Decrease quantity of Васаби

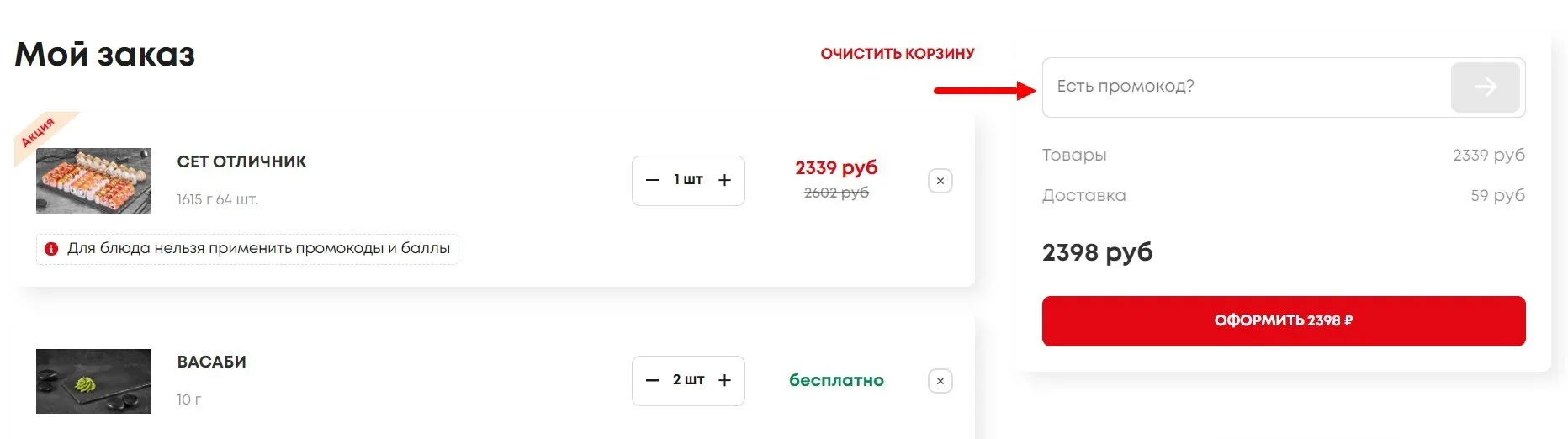pos(652,380)
